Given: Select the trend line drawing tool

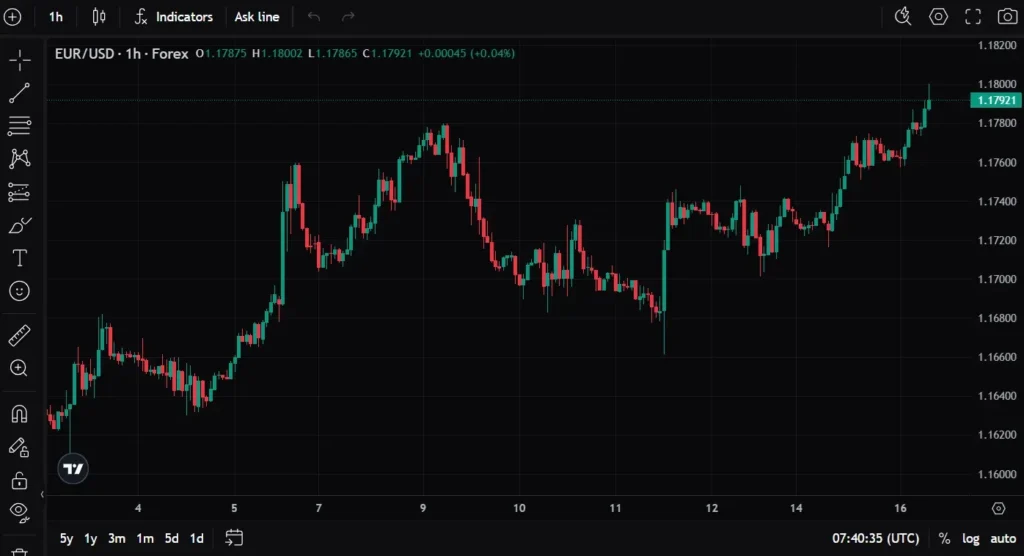Looking at the screenshot, I should pos(19,94).
